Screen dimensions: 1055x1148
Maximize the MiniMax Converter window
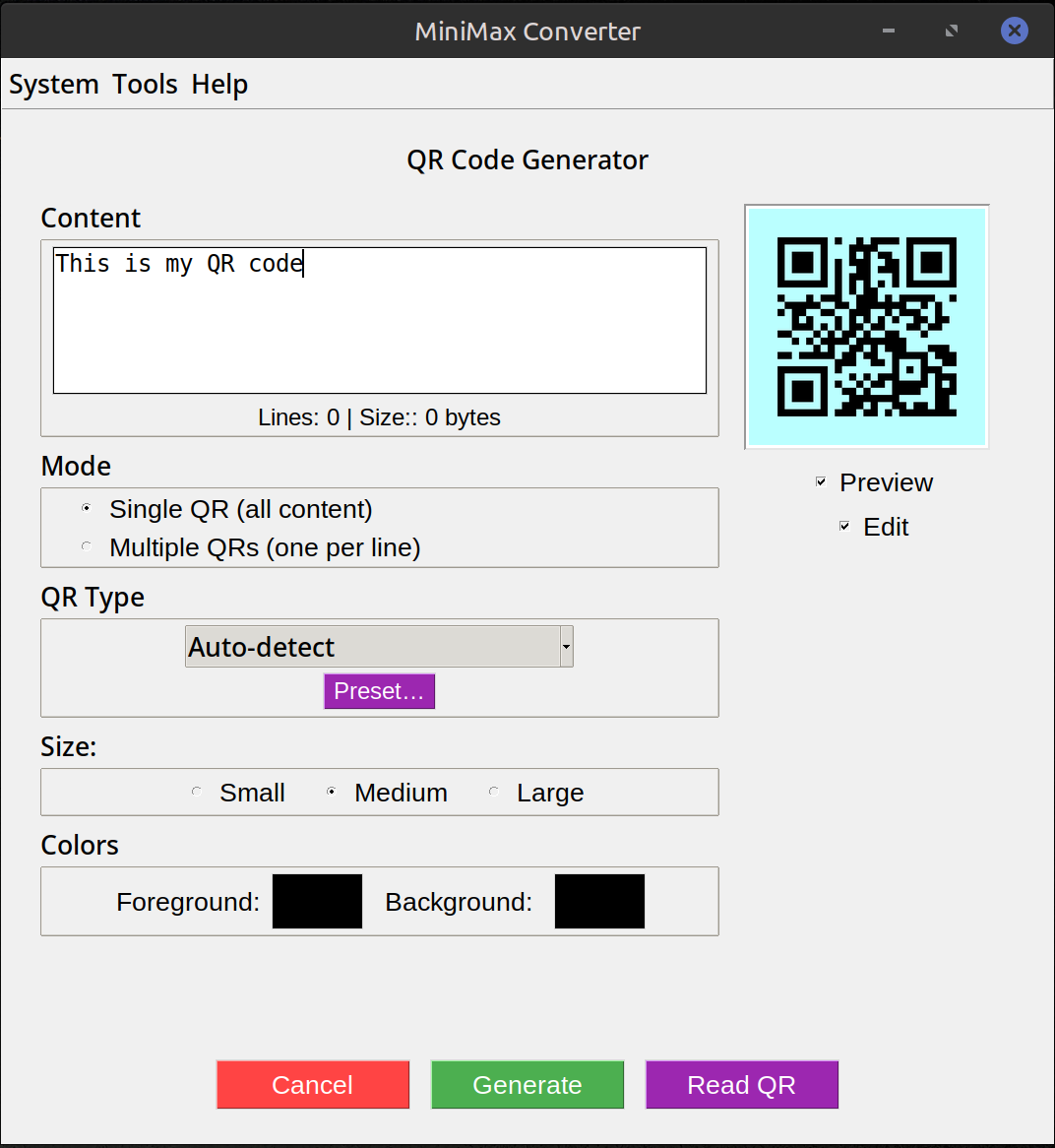[951, 31]
